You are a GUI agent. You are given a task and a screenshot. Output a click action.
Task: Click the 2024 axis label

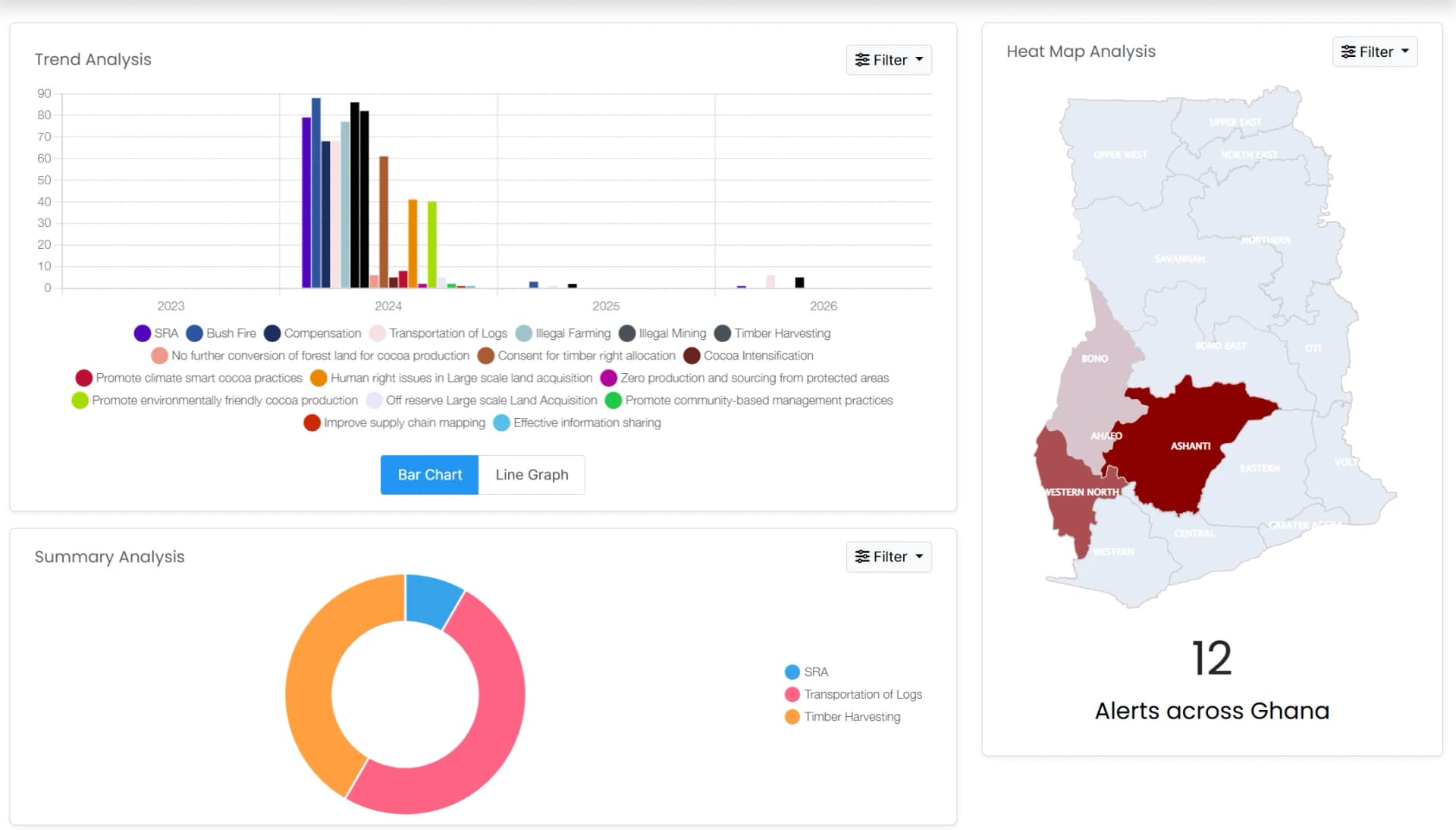(388, 306)
